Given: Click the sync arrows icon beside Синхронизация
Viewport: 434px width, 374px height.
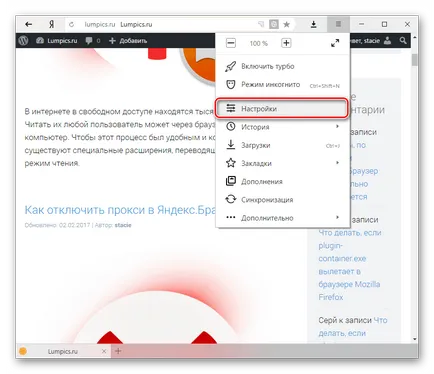Looking at the screenshot, I should (231, 199).
